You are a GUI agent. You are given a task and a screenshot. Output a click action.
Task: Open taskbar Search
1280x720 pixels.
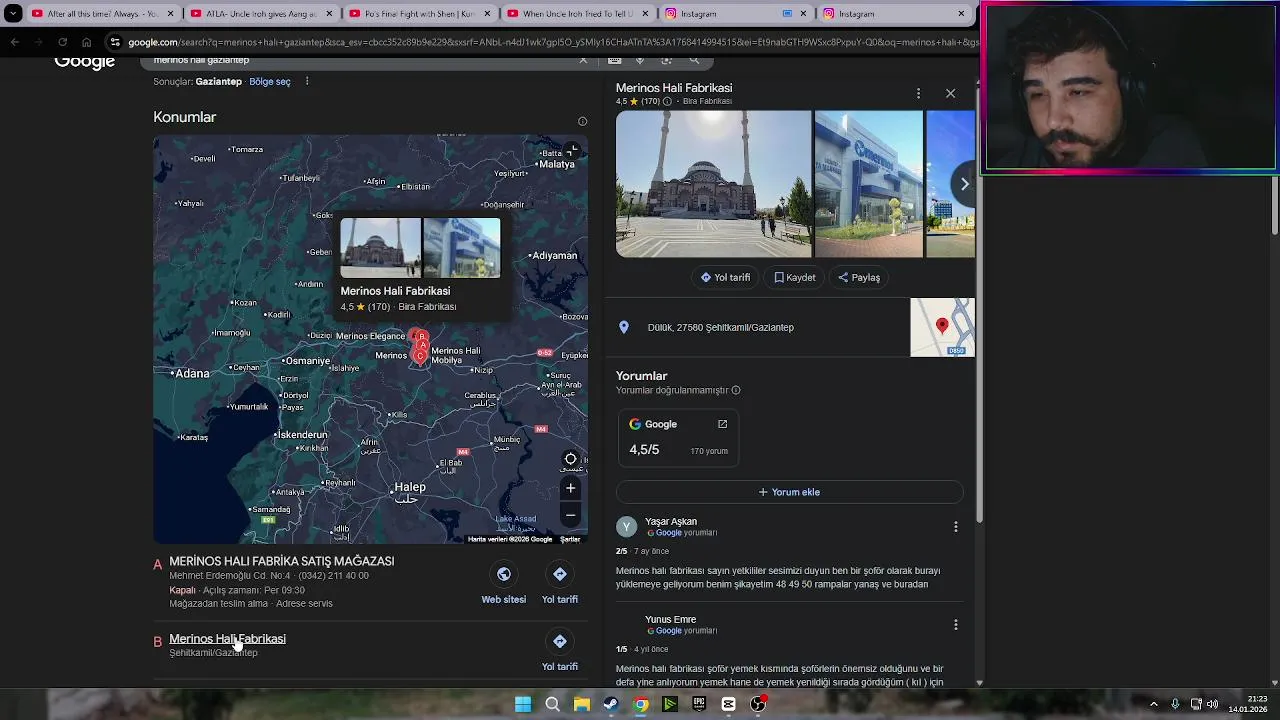tap(552, 704)
